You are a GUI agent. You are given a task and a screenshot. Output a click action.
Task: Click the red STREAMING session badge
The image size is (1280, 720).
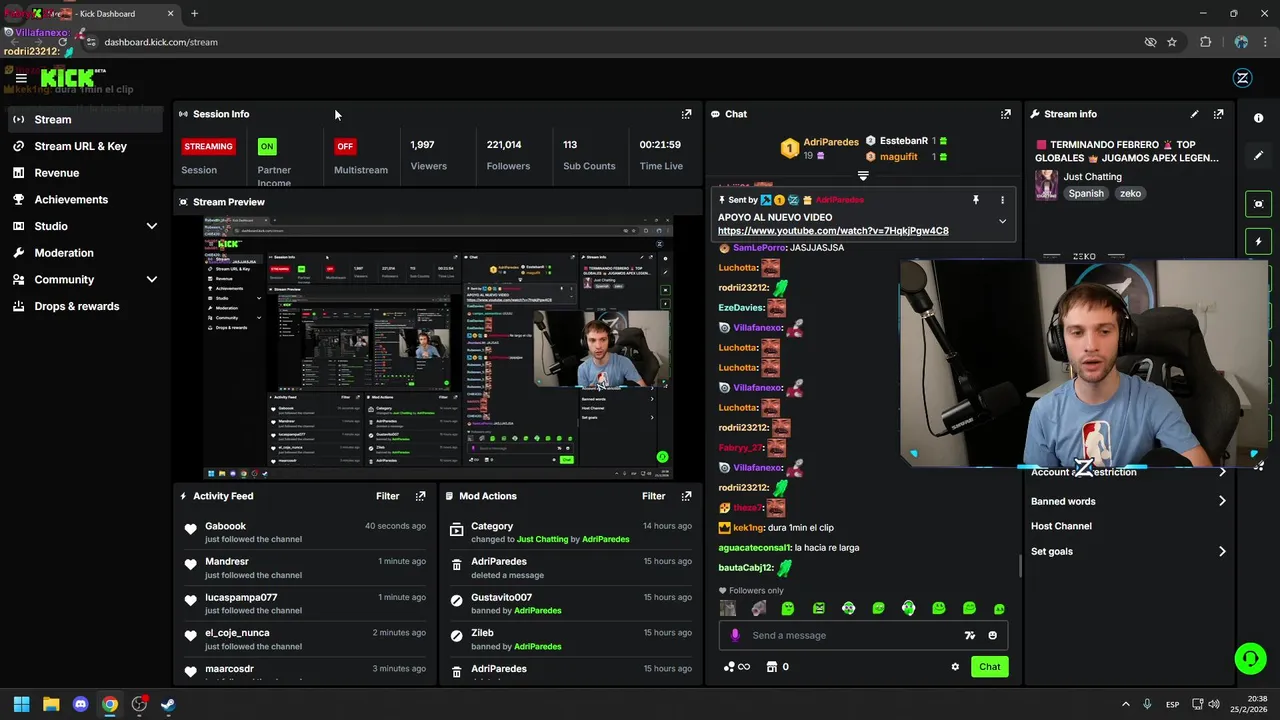(208, 146)
